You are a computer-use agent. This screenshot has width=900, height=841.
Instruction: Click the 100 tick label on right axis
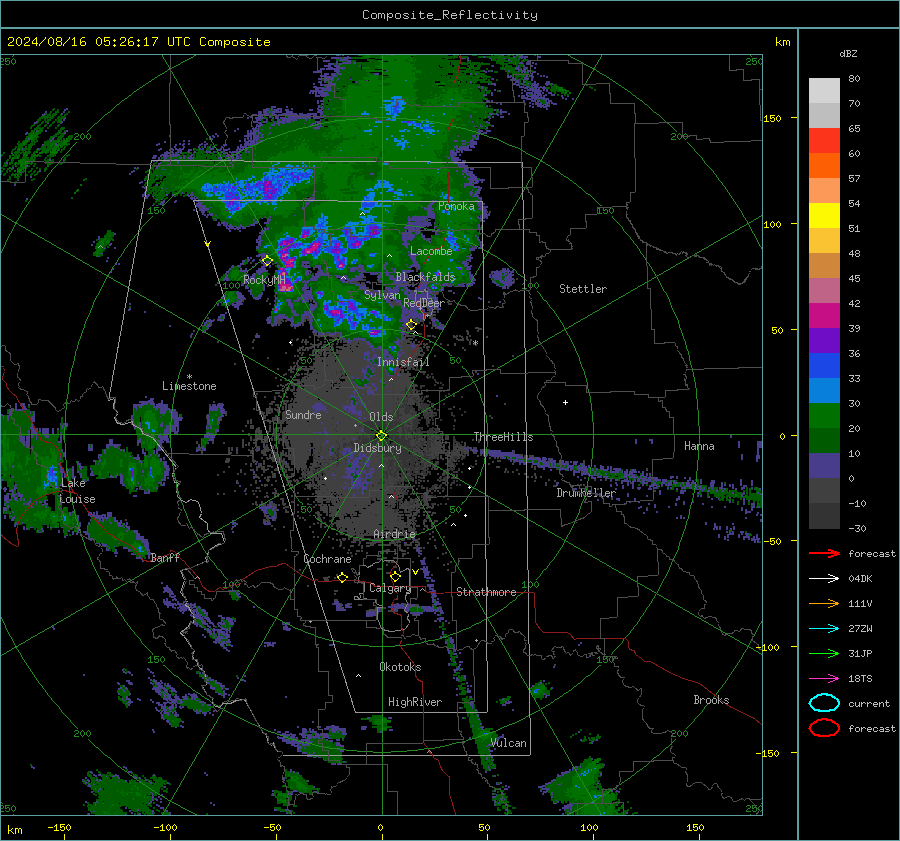coord(772,224)
